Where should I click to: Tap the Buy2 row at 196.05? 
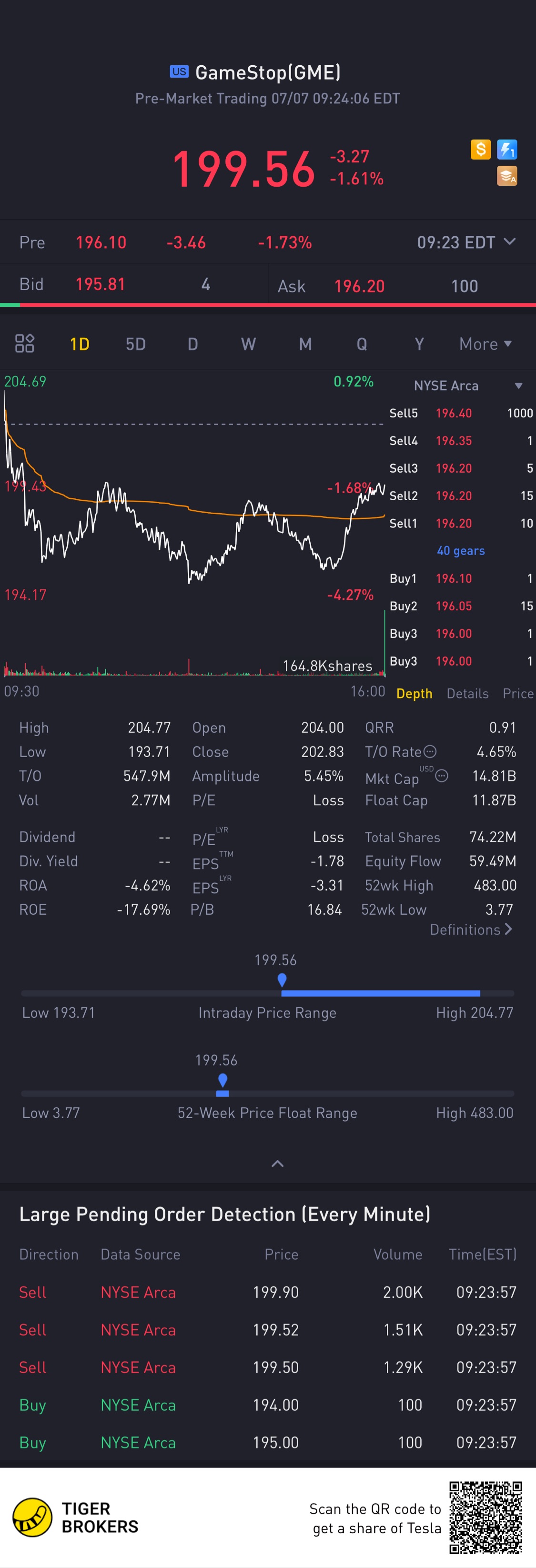tap(461, 606)
